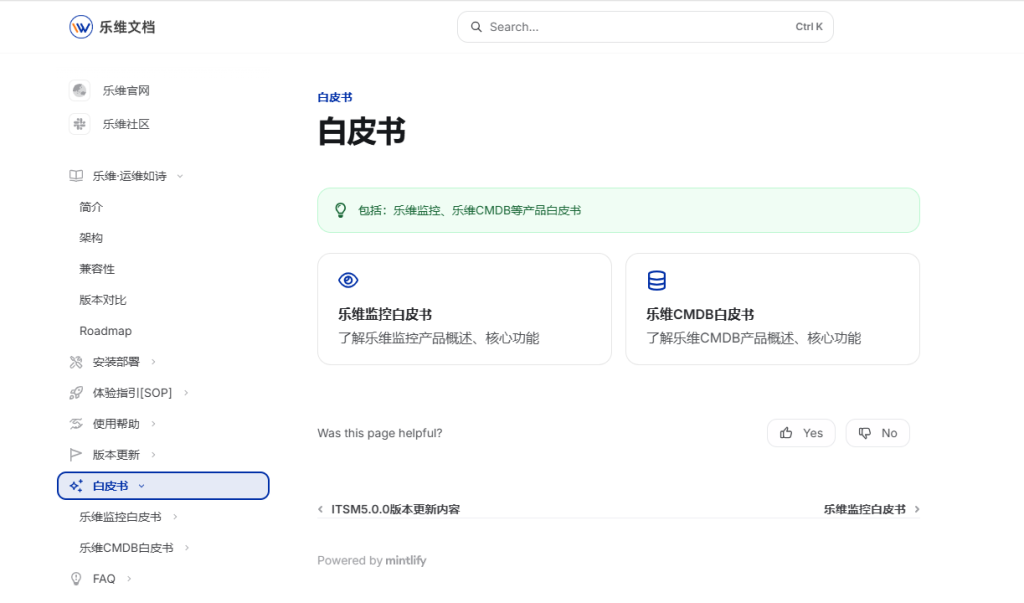Click the search magnifier icon
Screen dimensions: 1024x603
476,27
